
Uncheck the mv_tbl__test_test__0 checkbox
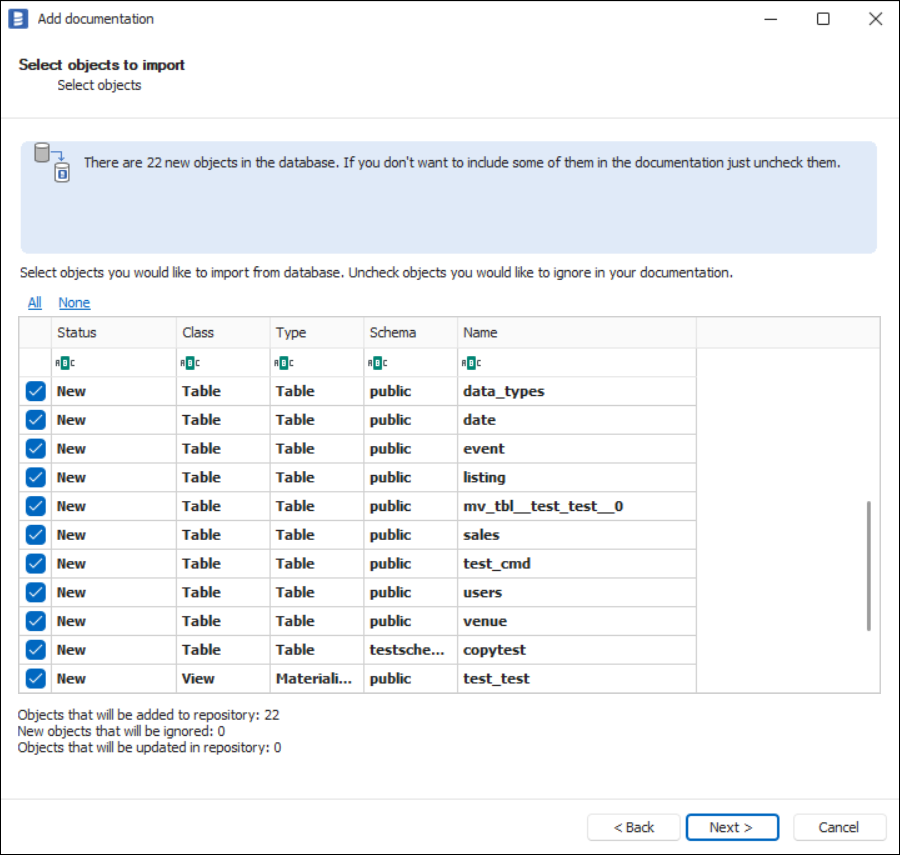[x=36, y=506]
